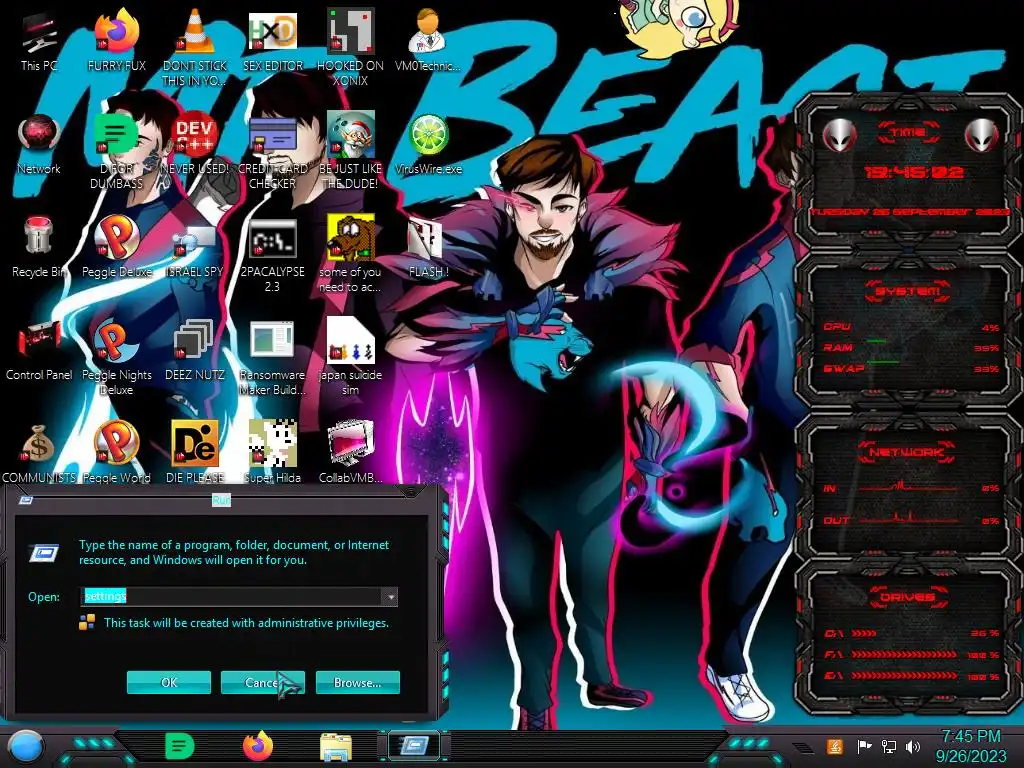Open the FLASH! desktop shortcut

click(x=428, y=247)
